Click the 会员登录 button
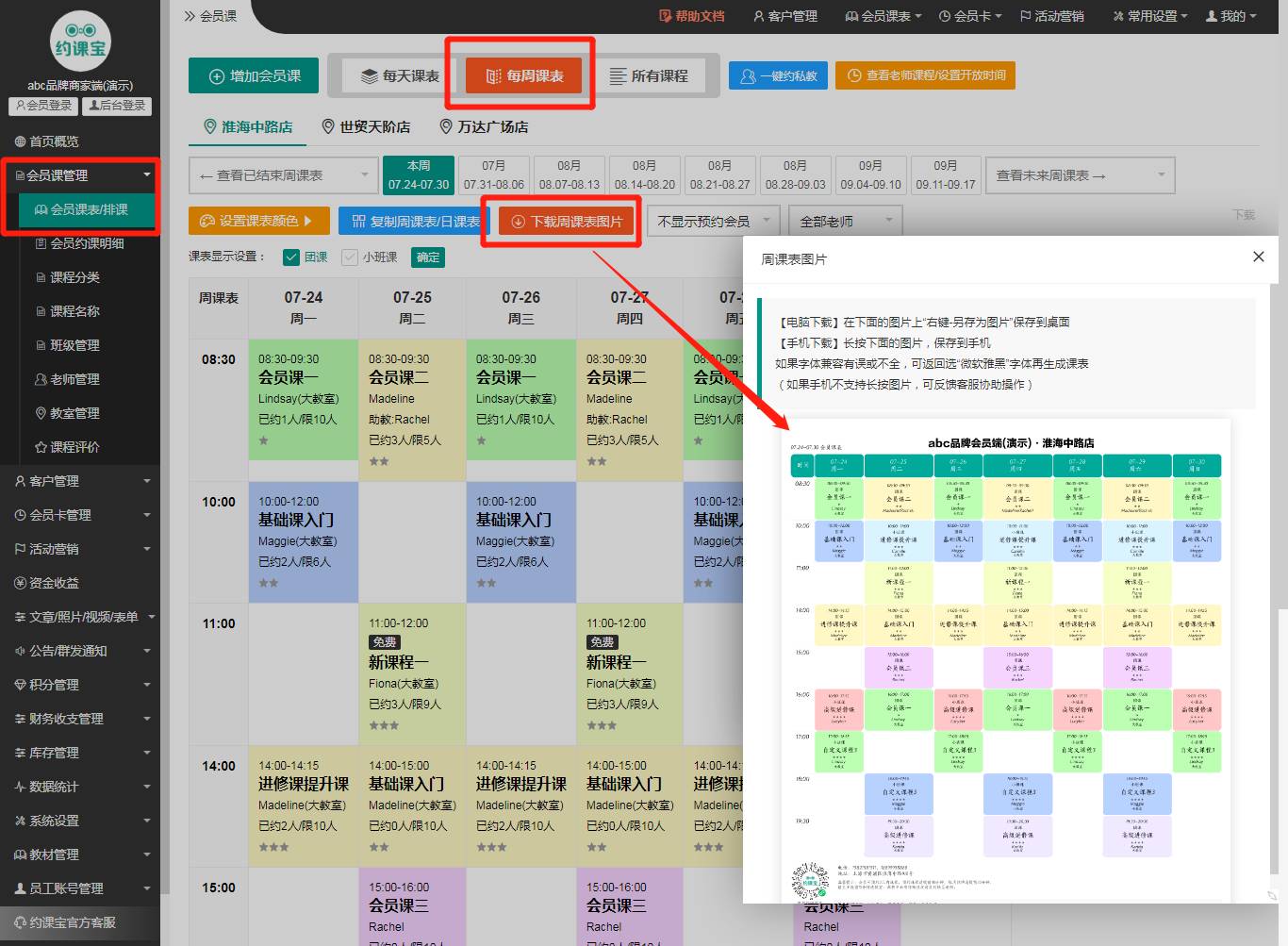 point(43,106)
